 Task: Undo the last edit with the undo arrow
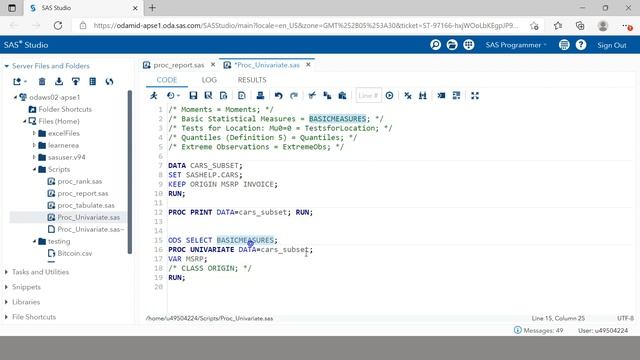(x=278, y=96)
